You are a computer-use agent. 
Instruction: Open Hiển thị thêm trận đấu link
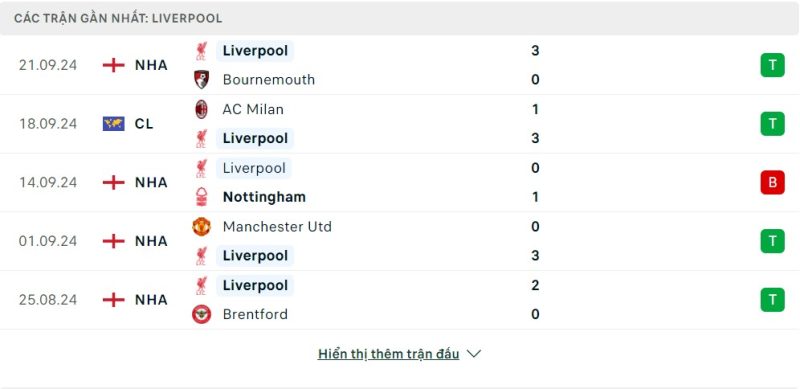(388, 354)
